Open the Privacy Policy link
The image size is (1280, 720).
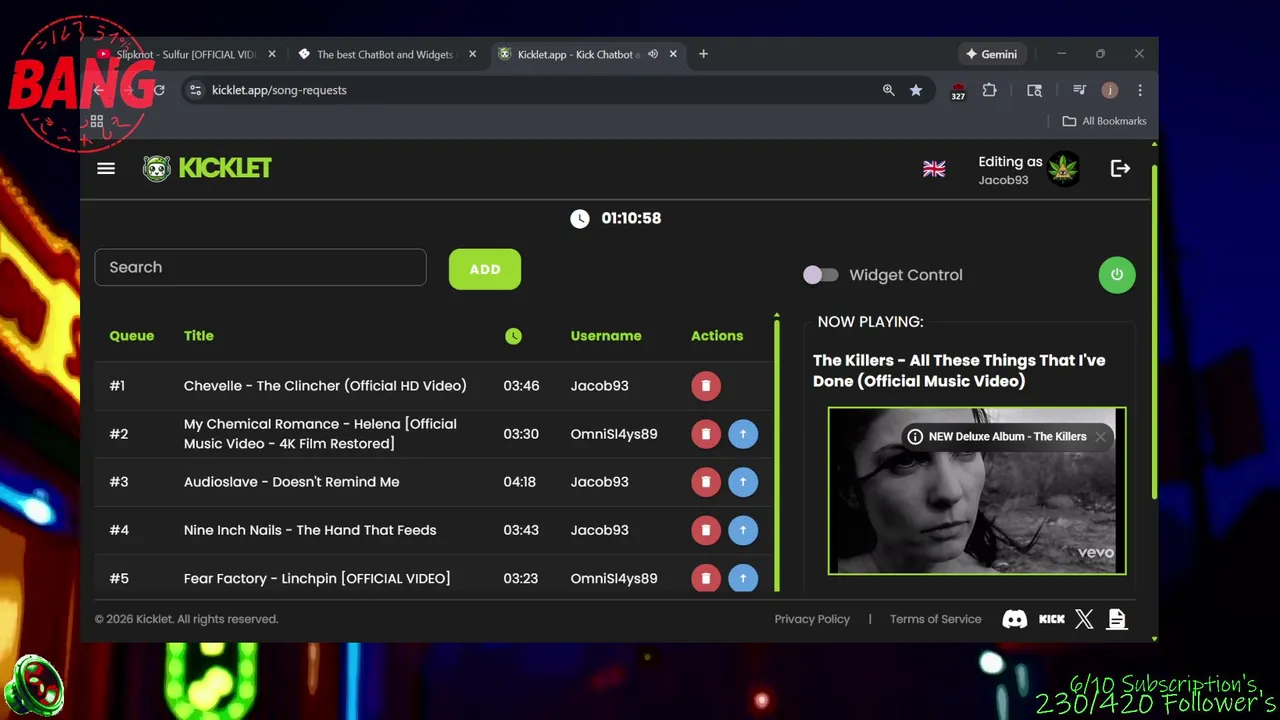(812, 619)
